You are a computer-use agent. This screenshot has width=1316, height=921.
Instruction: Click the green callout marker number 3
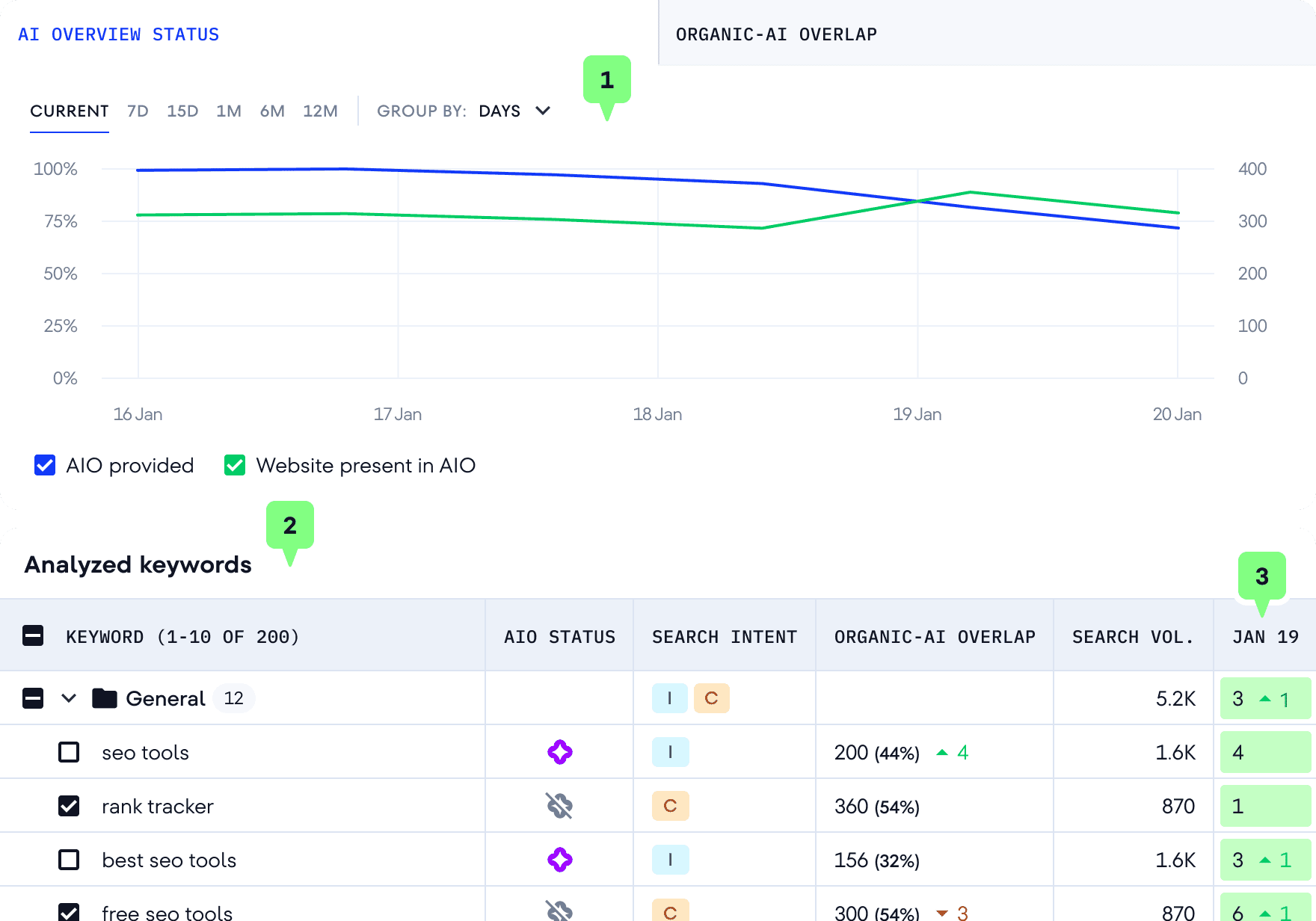(1261, 576)
